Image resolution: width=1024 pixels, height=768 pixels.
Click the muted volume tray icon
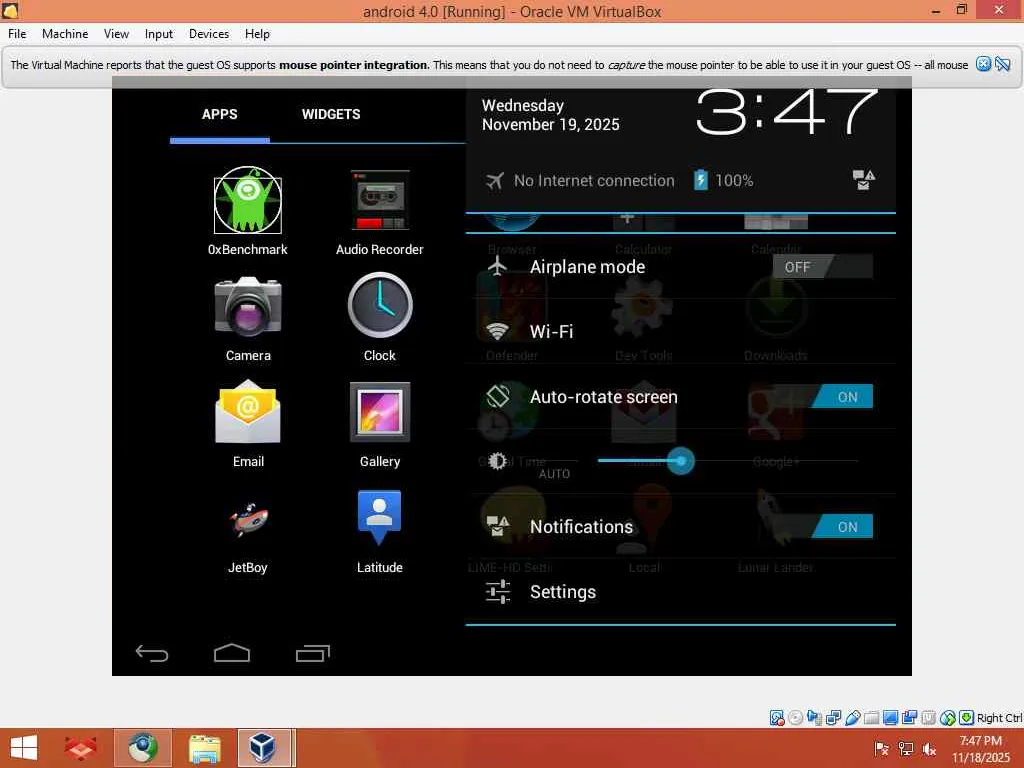click(929, 749)
